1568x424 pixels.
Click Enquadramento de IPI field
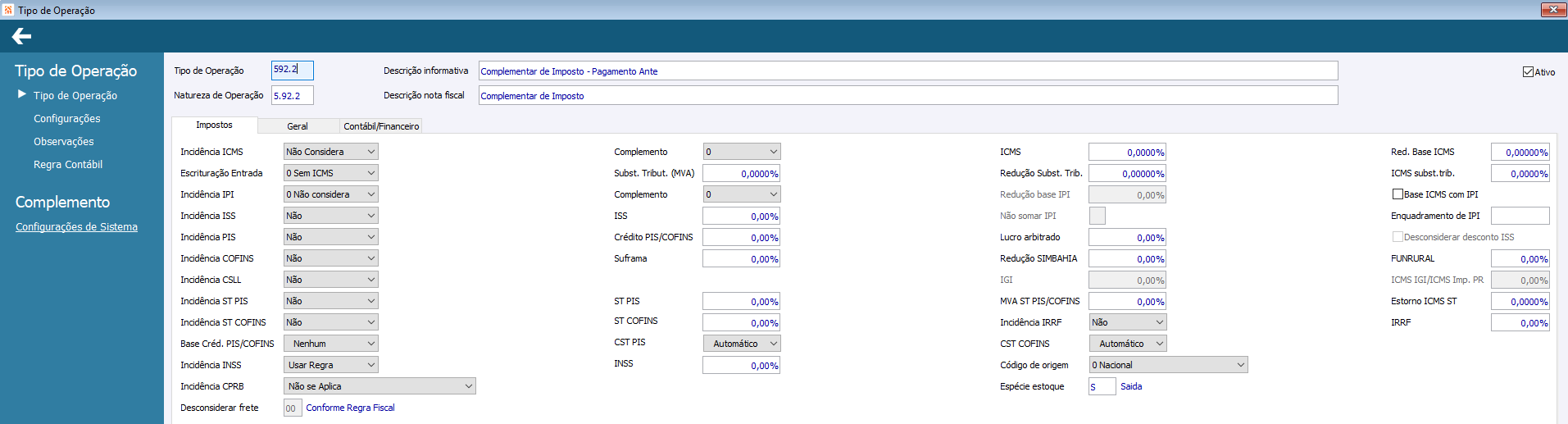coord(1520,216)
